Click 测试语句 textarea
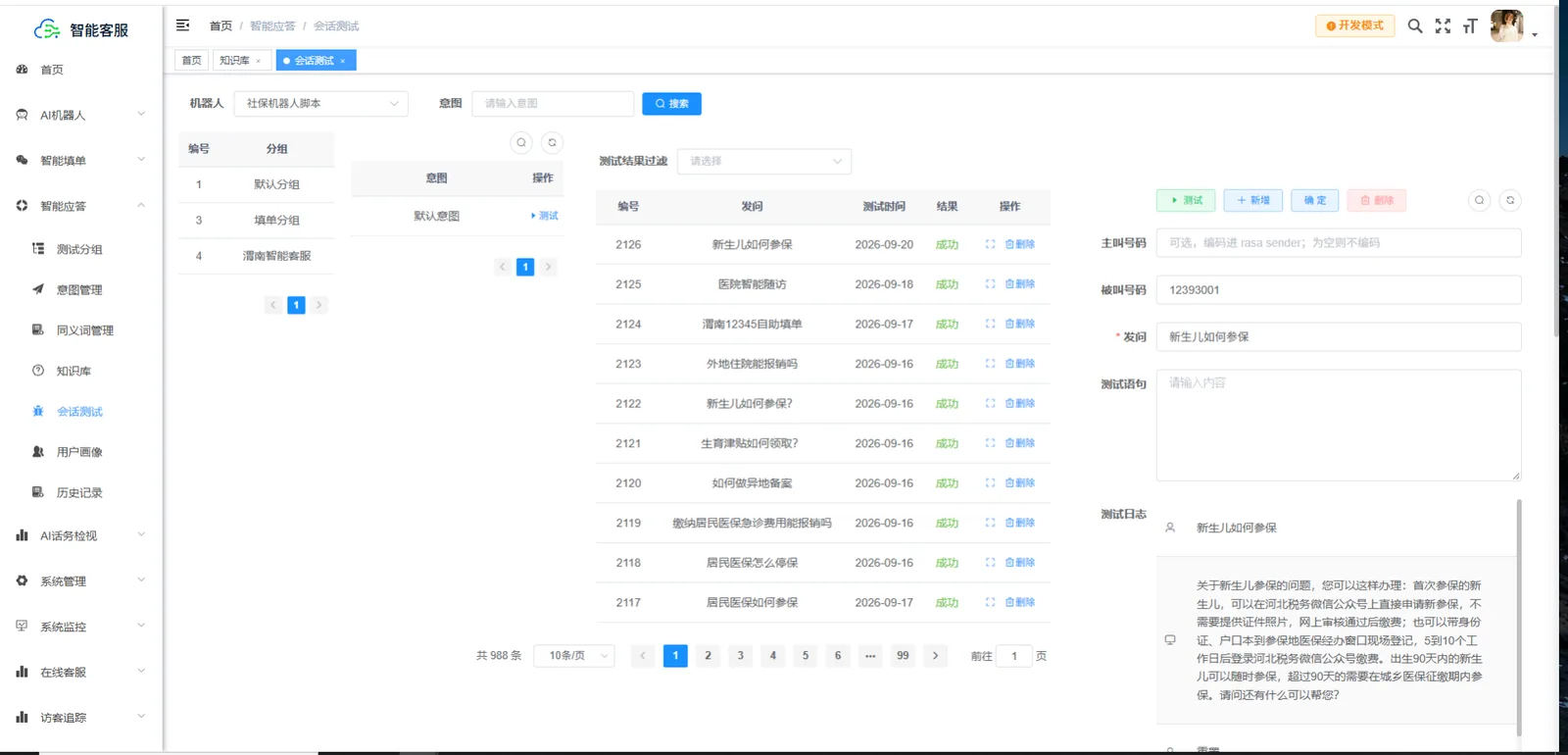 [x=1339, y=426]
